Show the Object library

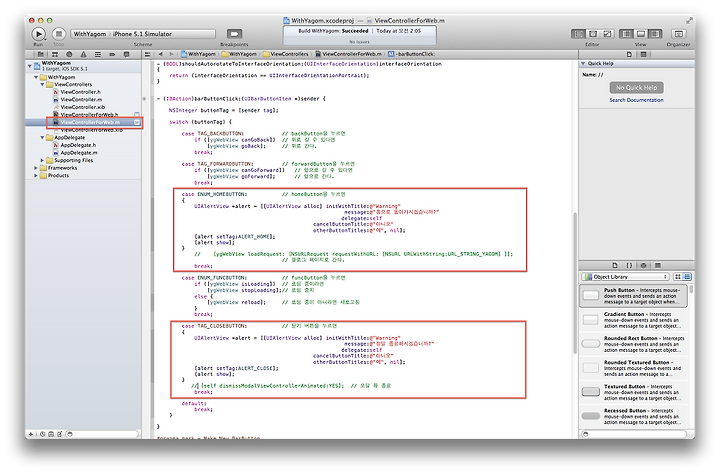pos(643,265)
